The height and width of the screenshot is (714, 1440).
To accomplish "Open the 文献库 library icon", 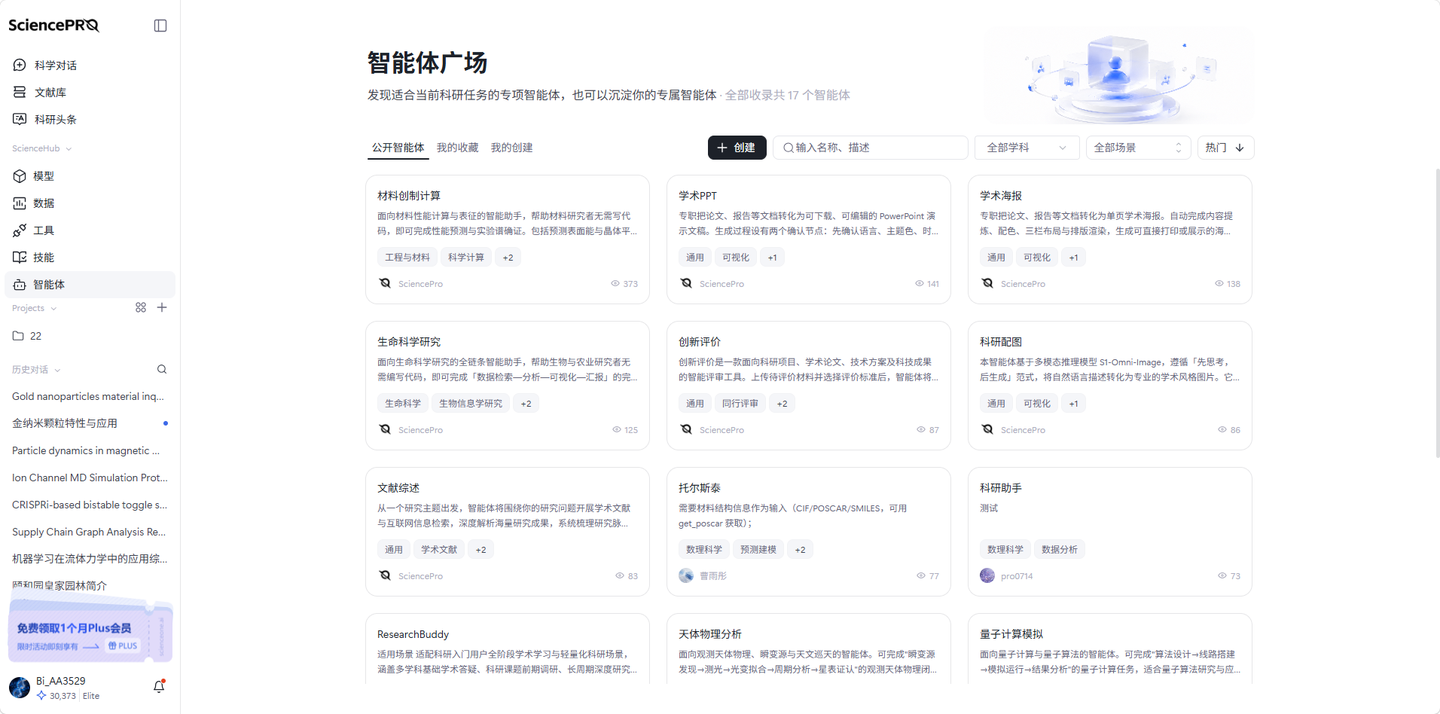I will tap(19, 92).
